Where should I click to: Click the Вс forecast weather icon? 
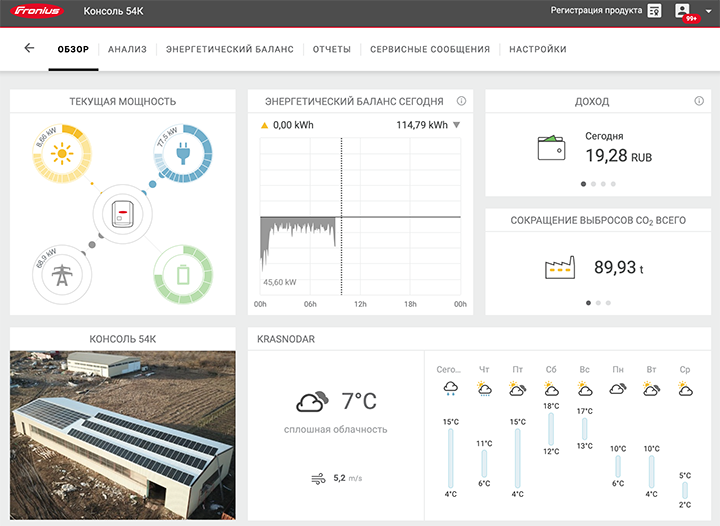click(585, 388)
